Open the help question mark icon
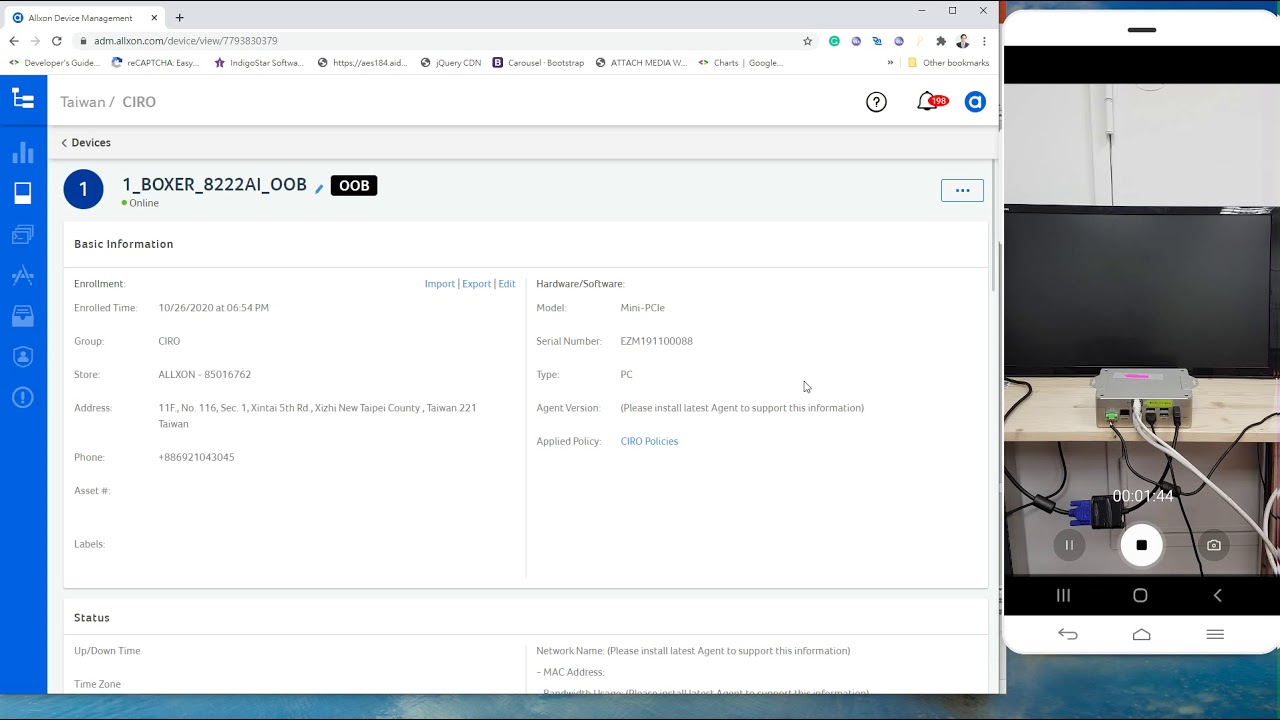Image resolution: width=1280 pixels, height=720 pixels. 876,102
